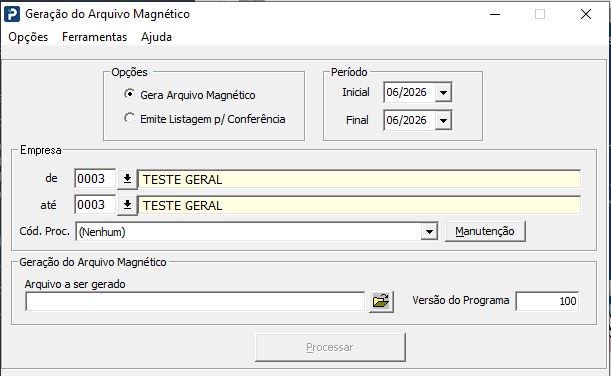Expand the Inicial period dropdown
The width and height of the screenshot is (611, 376).
pyautogui.click(x=443, y=92)
